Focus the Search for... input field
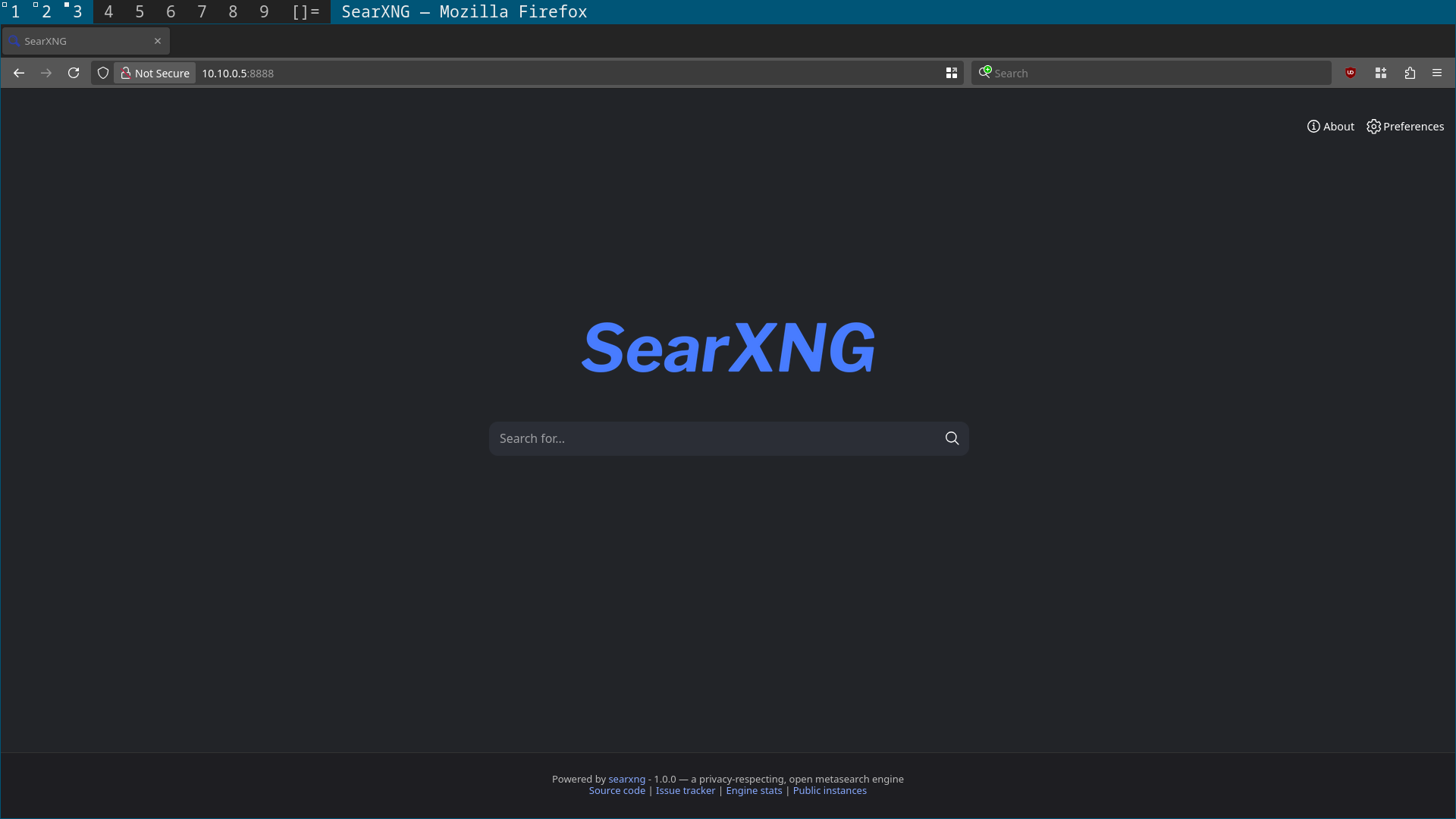 (x=713, y=438)
